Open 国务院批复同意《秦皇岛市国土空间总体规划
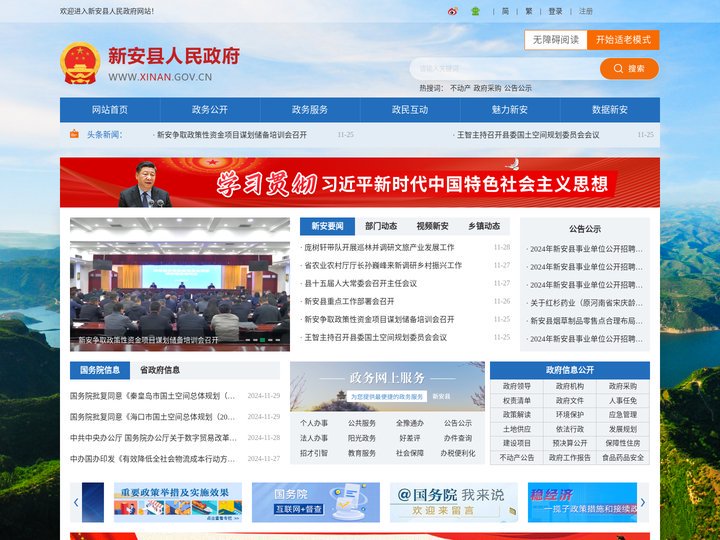This screenshot has width=720, height=540. (153, 396)
